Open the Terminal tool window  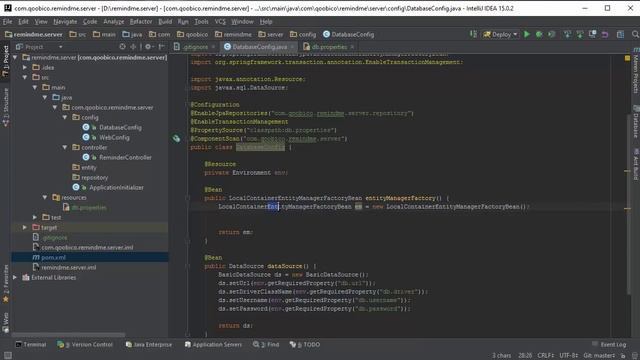[x=31, y=344]
